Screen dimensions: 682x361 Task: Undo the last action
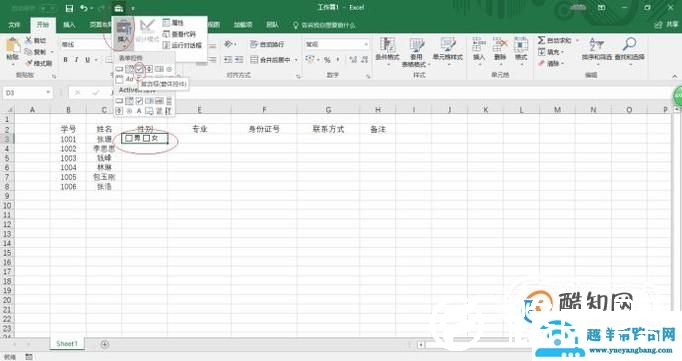tap(84, 8)
